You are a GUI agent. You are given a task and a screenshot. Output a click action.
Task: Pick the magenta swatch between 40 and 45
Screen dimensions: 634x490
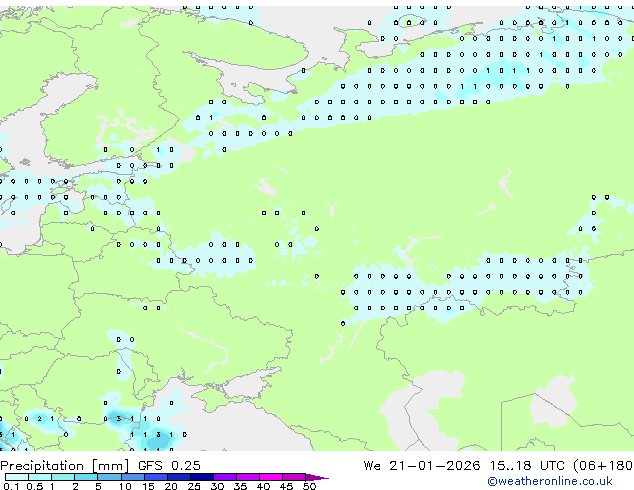[x=271, y=477]
